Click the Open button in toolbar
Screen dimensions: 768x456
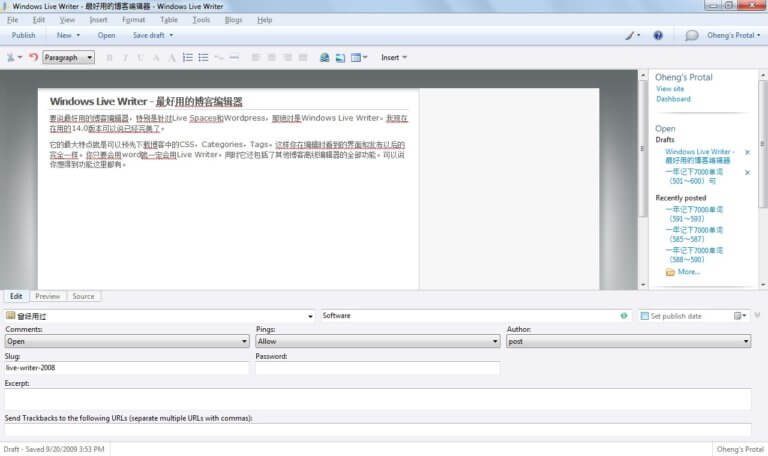coord(106,35)
